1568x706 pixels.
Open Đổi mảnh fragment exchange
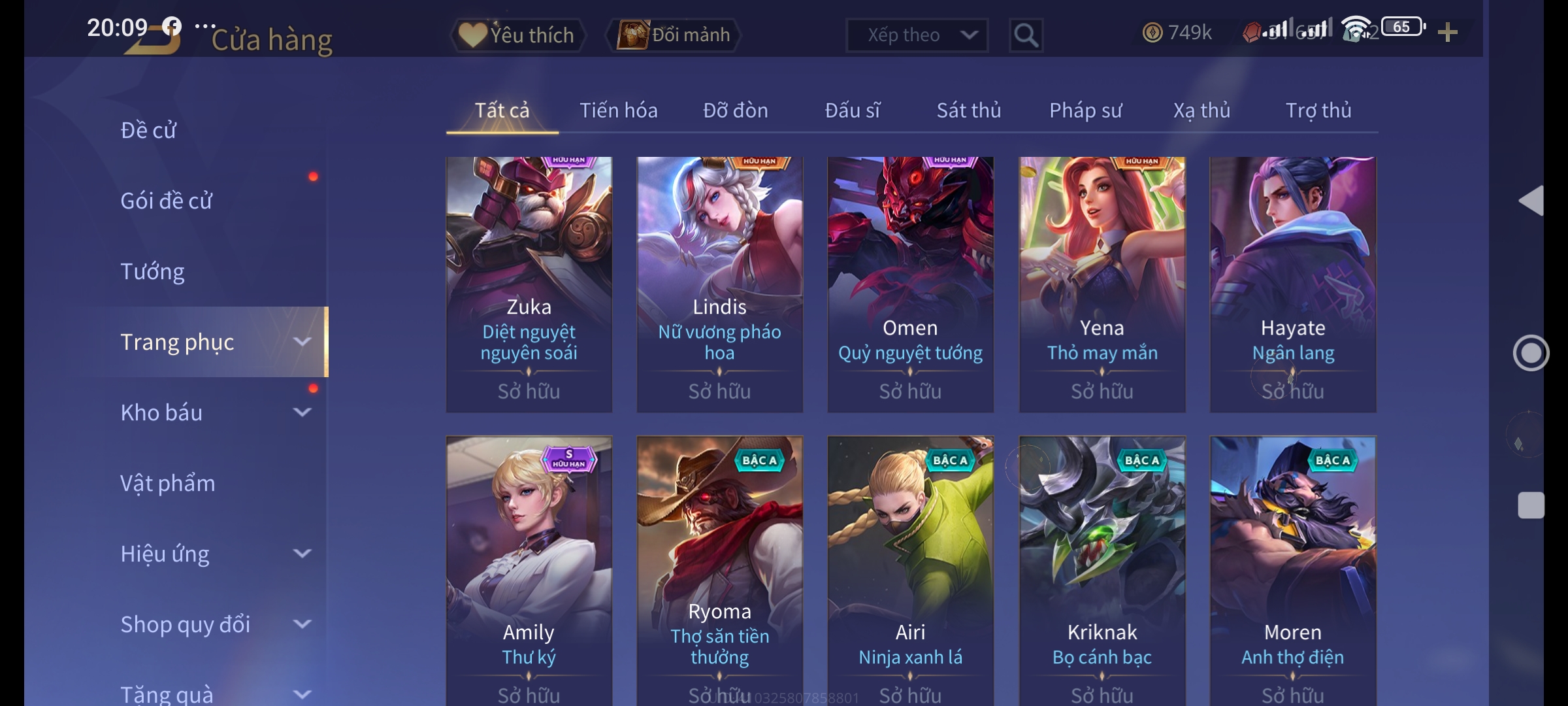[x=674, y=35]
